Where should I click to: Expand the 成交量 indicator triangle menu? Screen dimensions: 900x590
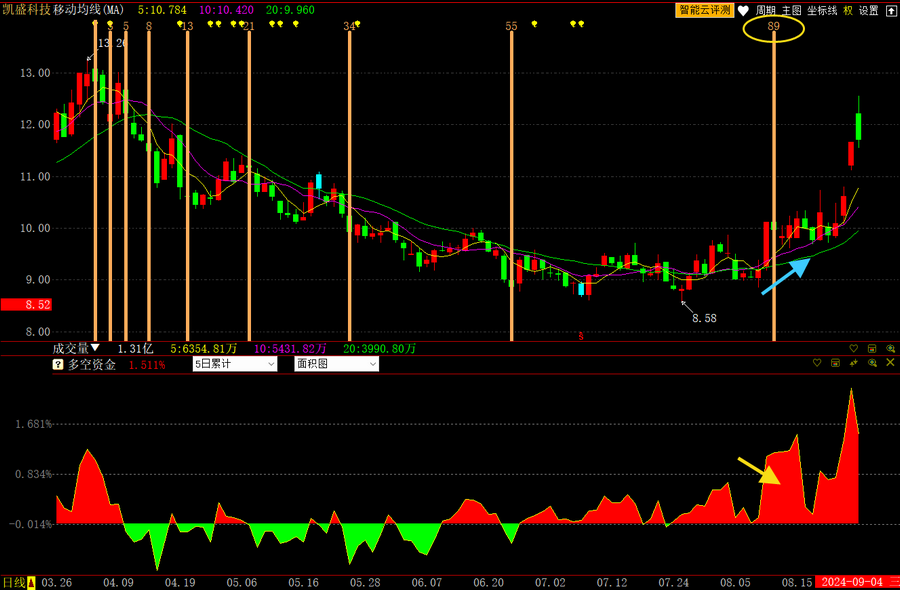pyautogui.click(x=95, y=348)
